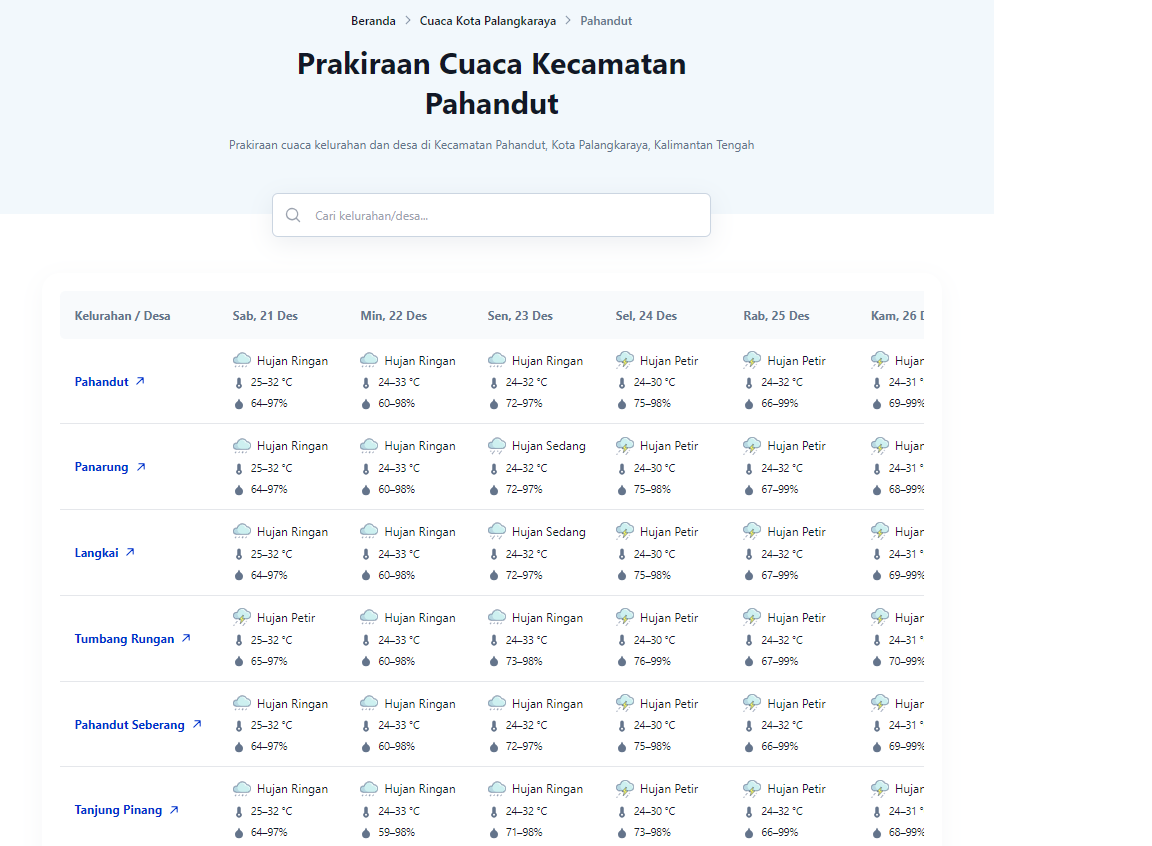
Task: Click arrow icon next to Panarung
Action: (x=141, y=466)
